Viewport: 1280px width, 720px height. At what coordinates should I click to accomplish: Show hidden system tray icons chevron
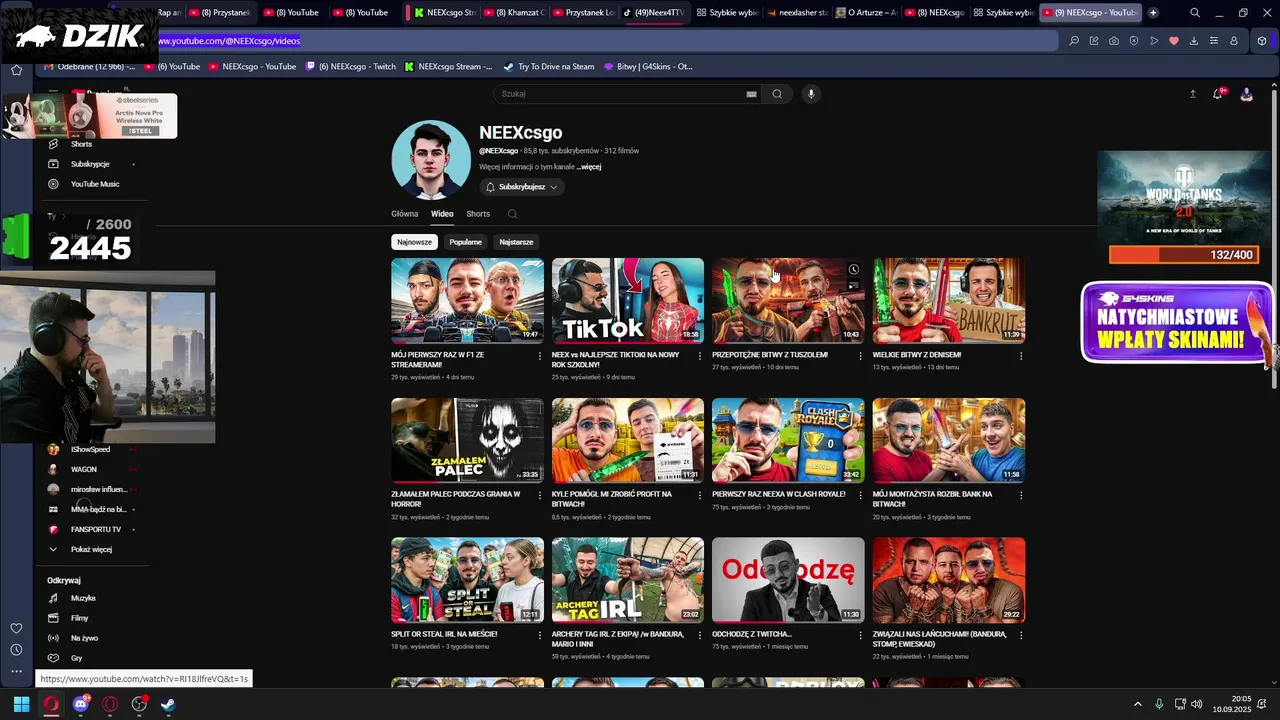coord(1137,704)
